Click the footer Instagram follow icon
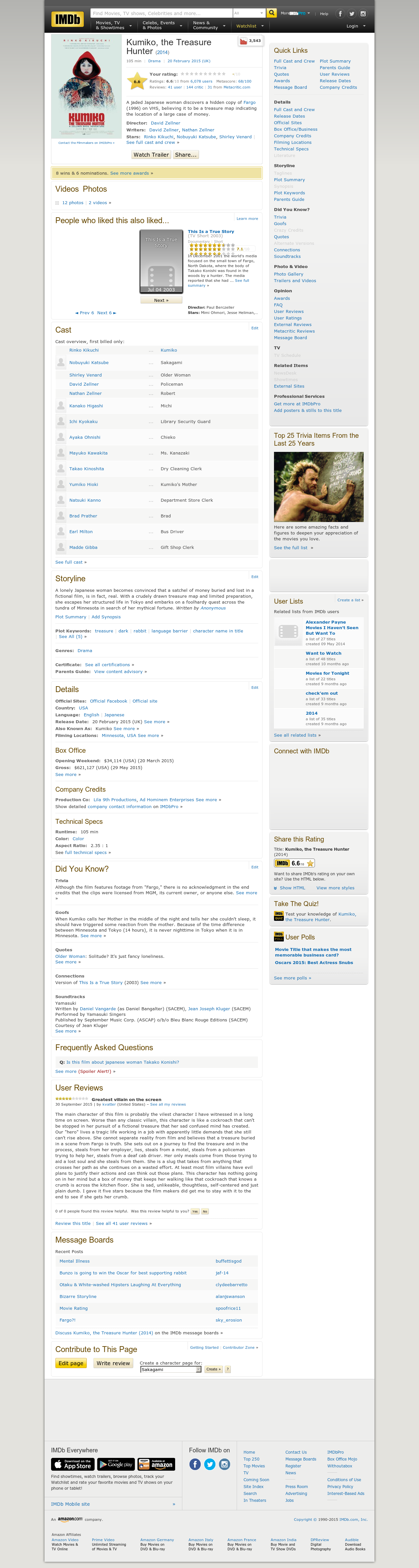 click(225, 1464)
